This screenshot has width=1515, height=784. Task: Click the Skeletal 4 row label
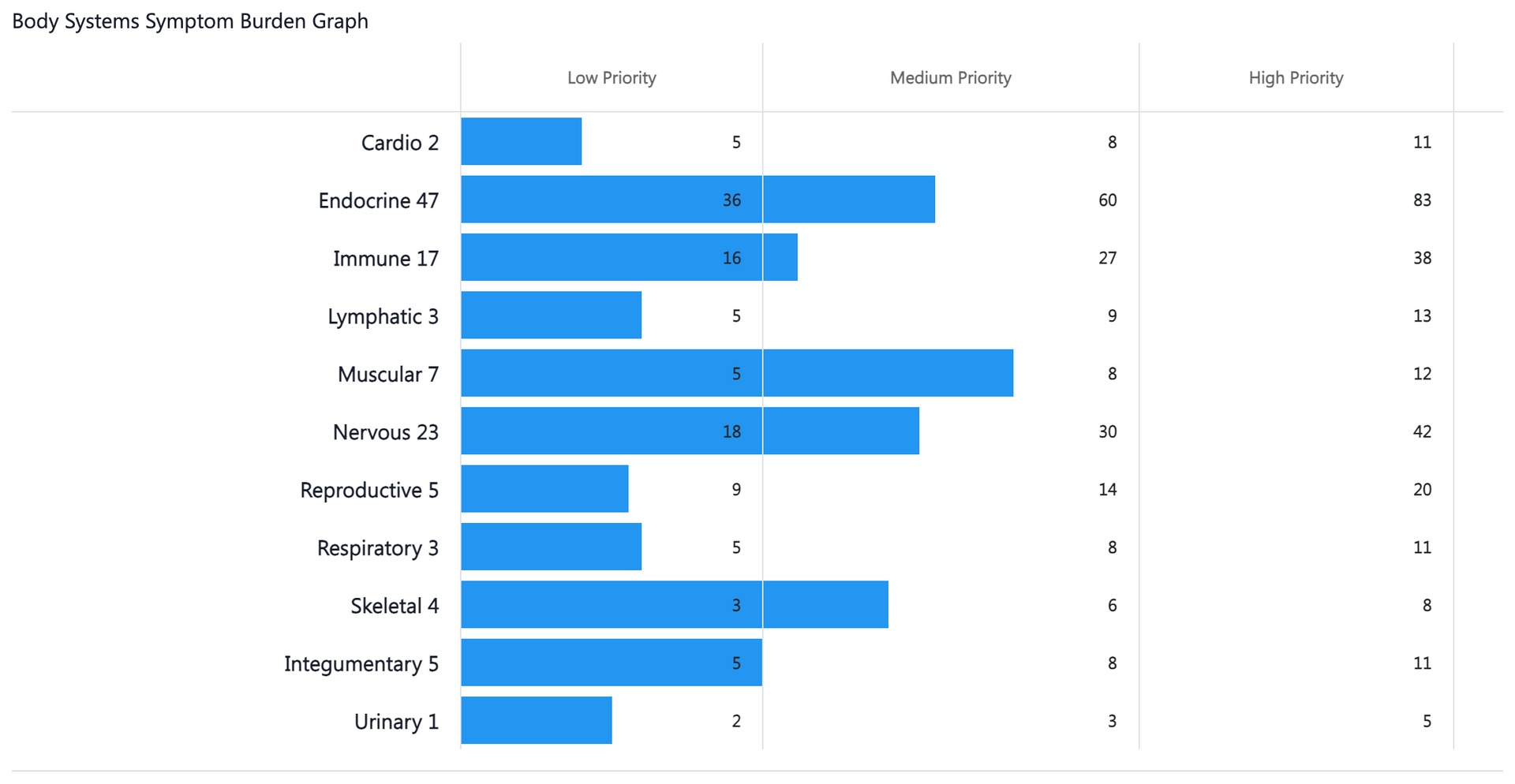(x=395, y=606)
